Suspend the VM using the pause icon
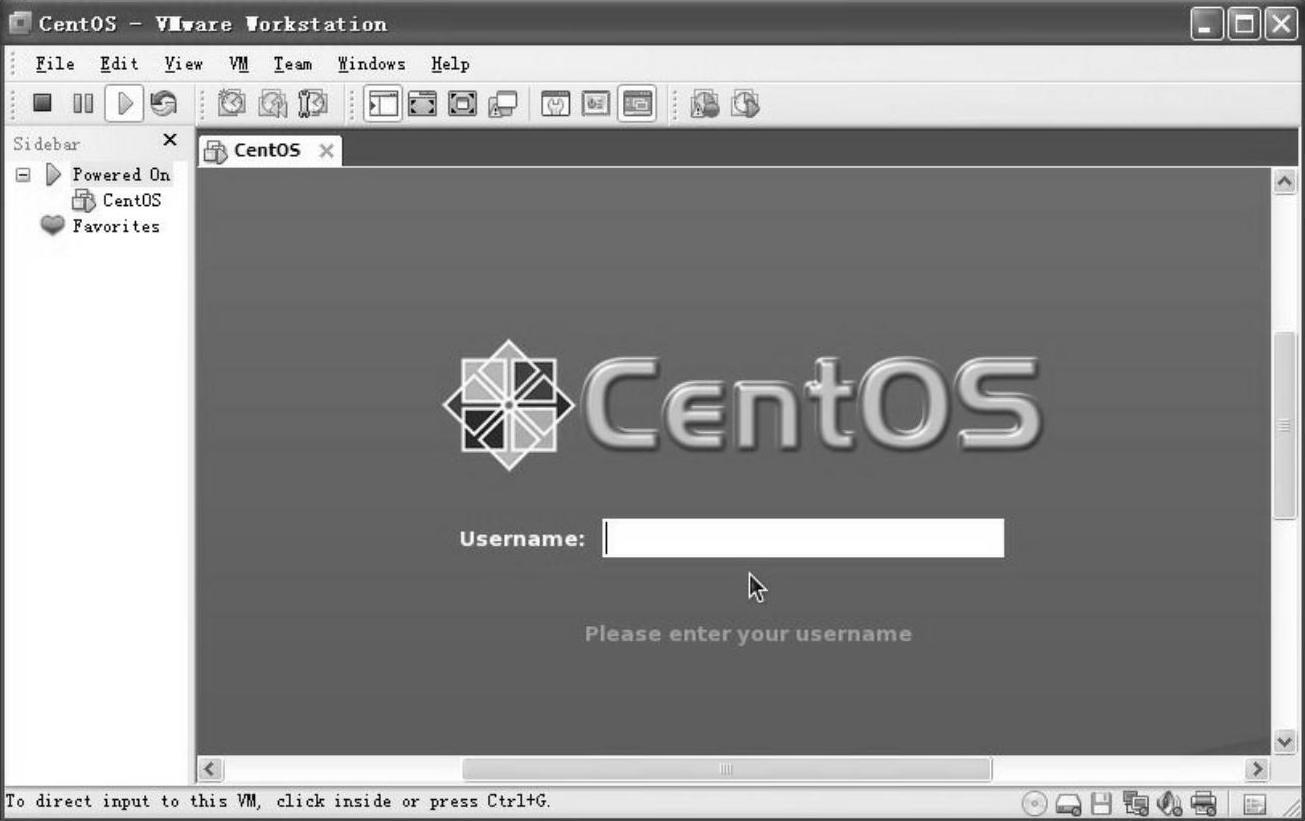This screenshot has height=821, width=1305. click(x=83, y=103)
